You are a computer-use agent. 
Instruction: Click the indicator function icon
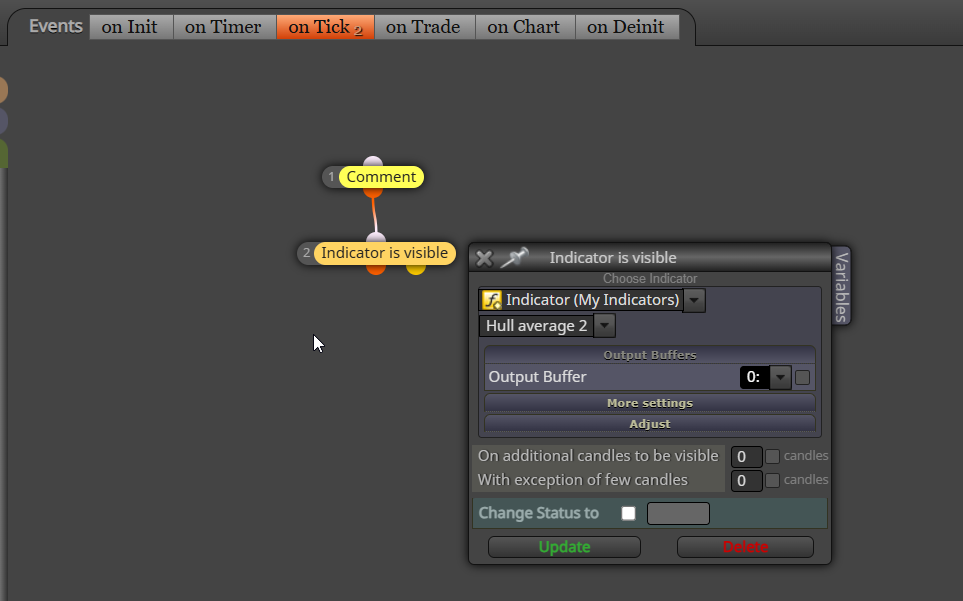[x=491, y=300]
